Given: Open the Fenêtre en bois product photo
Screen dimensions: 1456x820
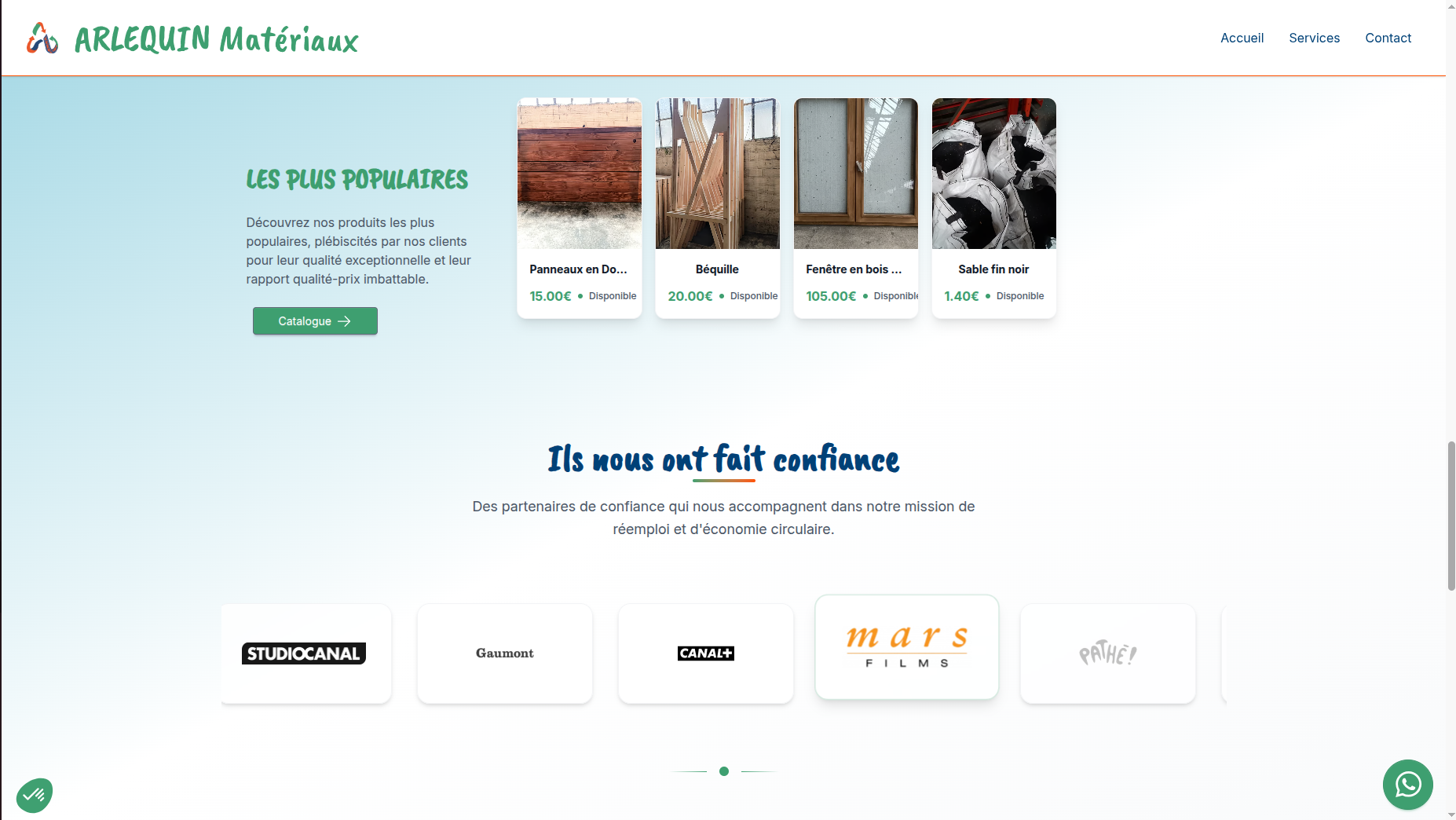Looking at the screenshot, I should (856, 174).
